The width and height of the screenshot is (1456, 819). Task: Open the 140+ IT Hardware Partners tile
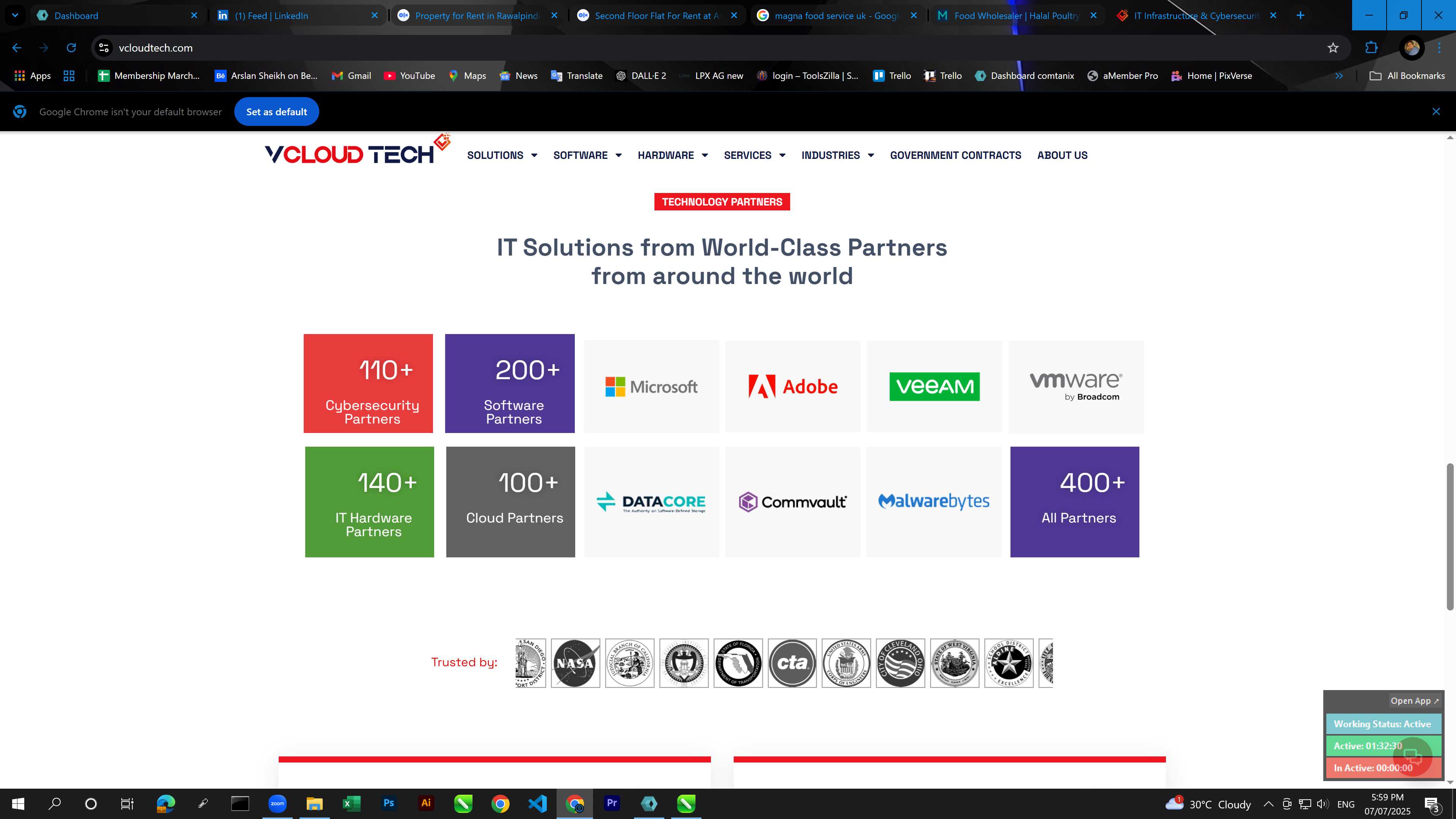point(369,502)
